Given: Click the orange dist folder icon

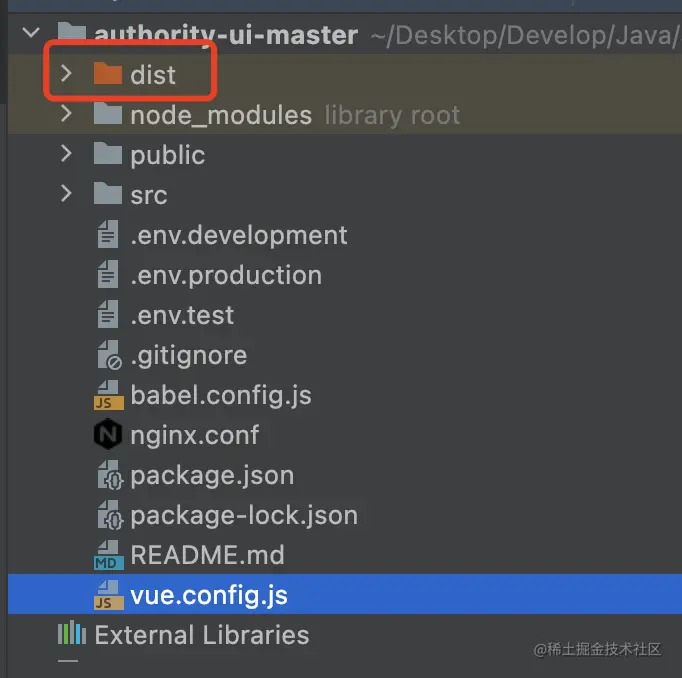Looking at the screenshot, I should pos(108,73).
